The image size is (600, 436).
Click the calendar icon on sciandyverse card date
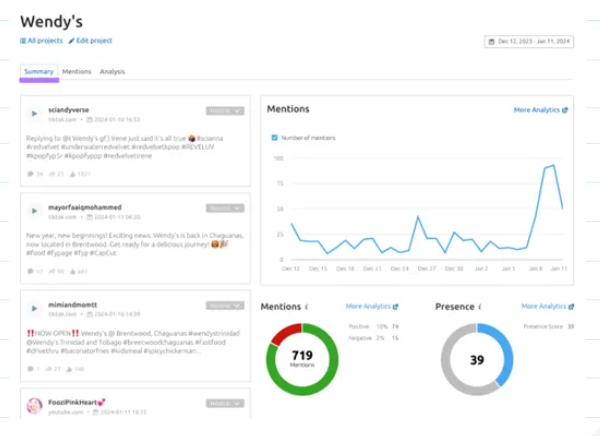coord(89,120)
